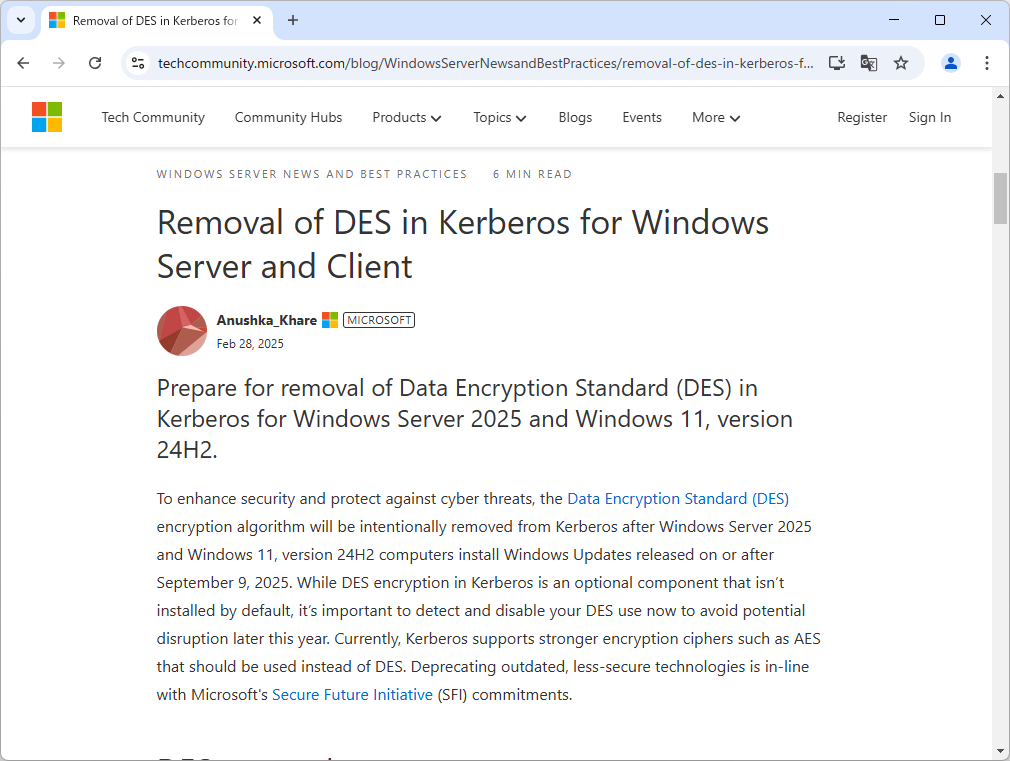Click the Sign In link

tap(930, 117)
